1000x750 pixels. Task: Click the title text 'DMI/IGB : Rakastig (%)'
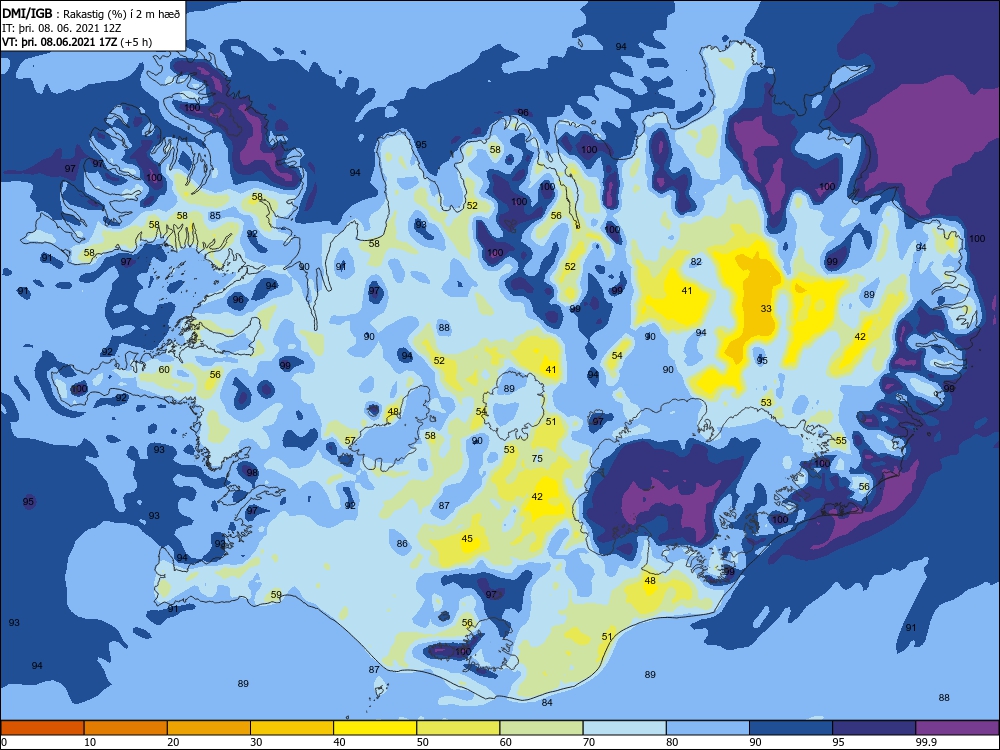(66, 13)
